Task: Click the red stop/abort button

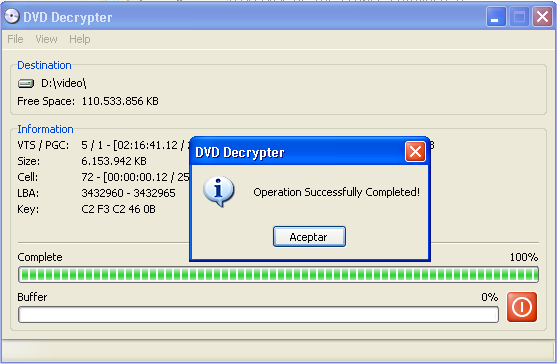Action: [x=521, y=307]
